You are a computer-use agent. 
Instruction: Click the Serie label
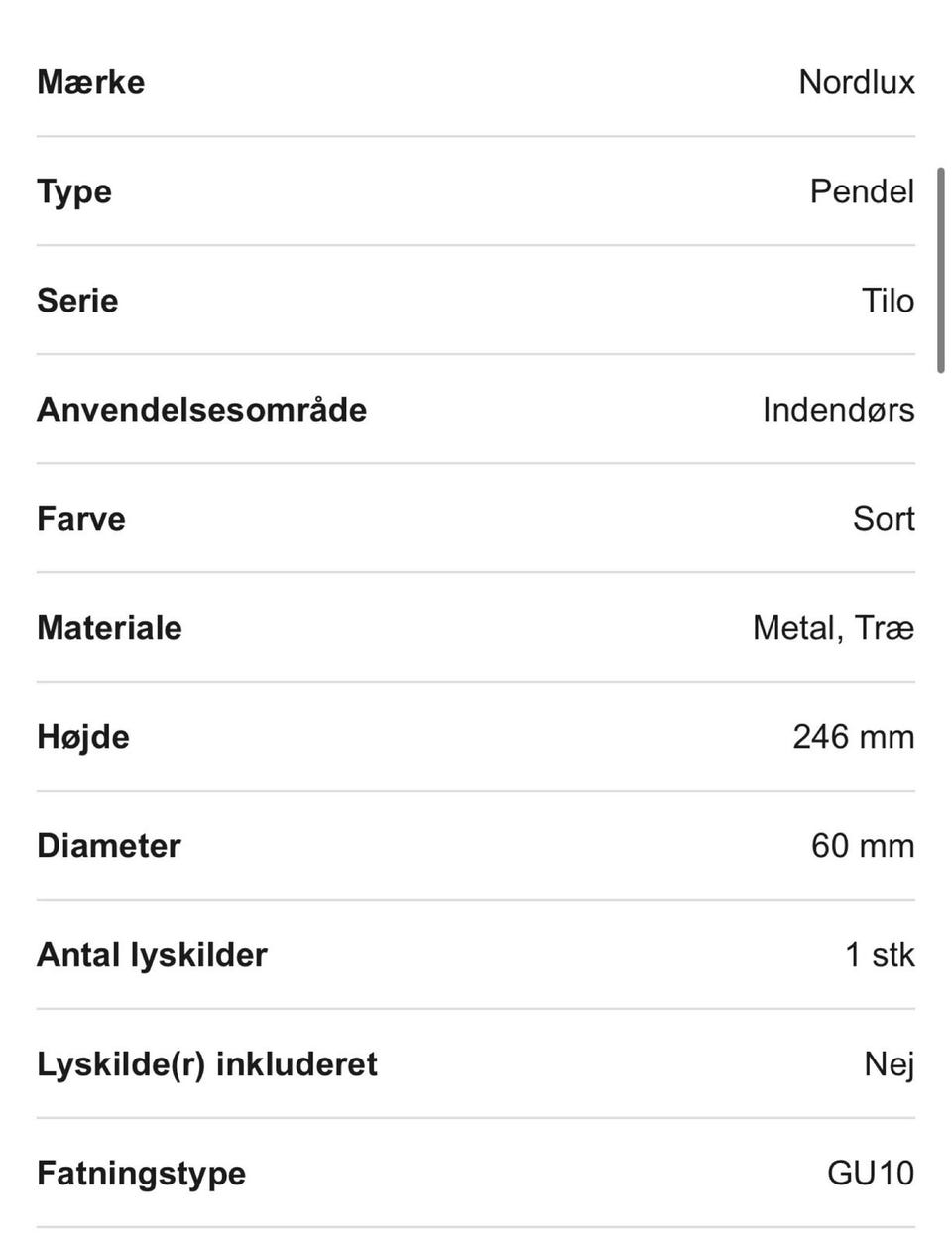click(x=77, y=301)
